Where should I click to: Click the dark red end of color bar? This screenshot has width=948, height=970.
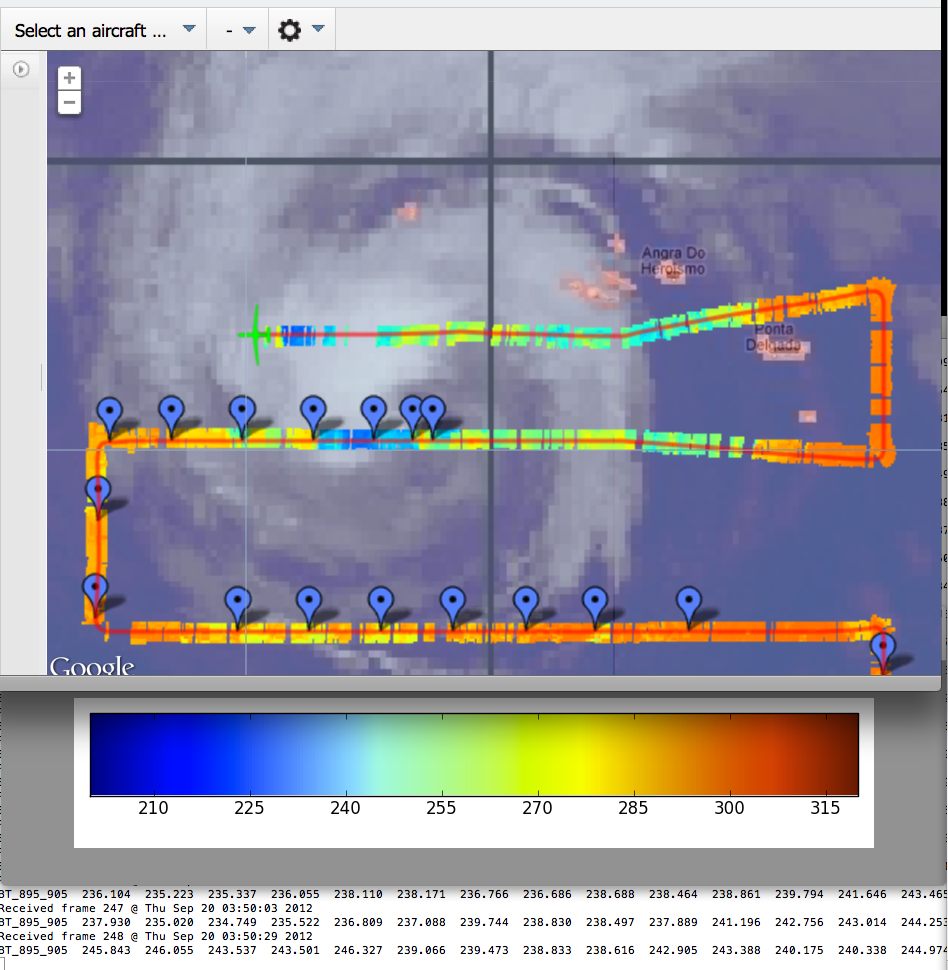(x=840, y=754)
